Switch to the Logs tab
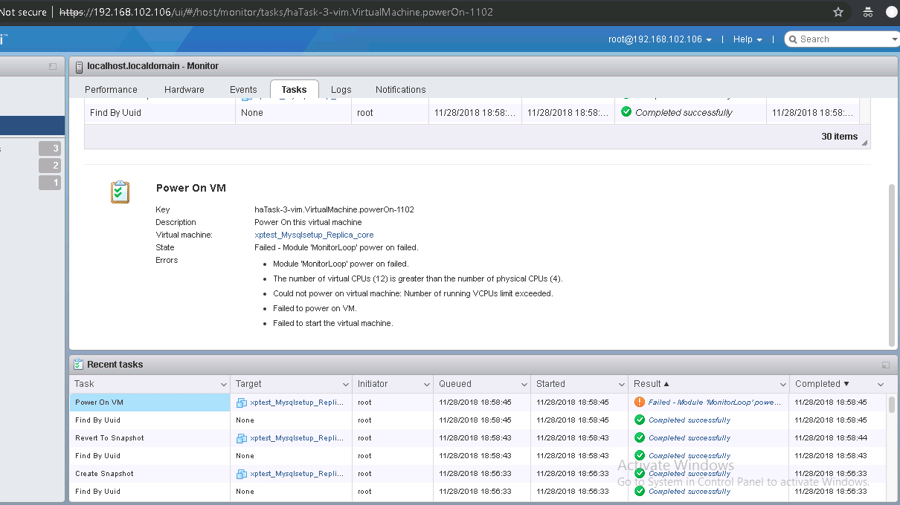Screen dimensions: 900x505 [341, 89]
